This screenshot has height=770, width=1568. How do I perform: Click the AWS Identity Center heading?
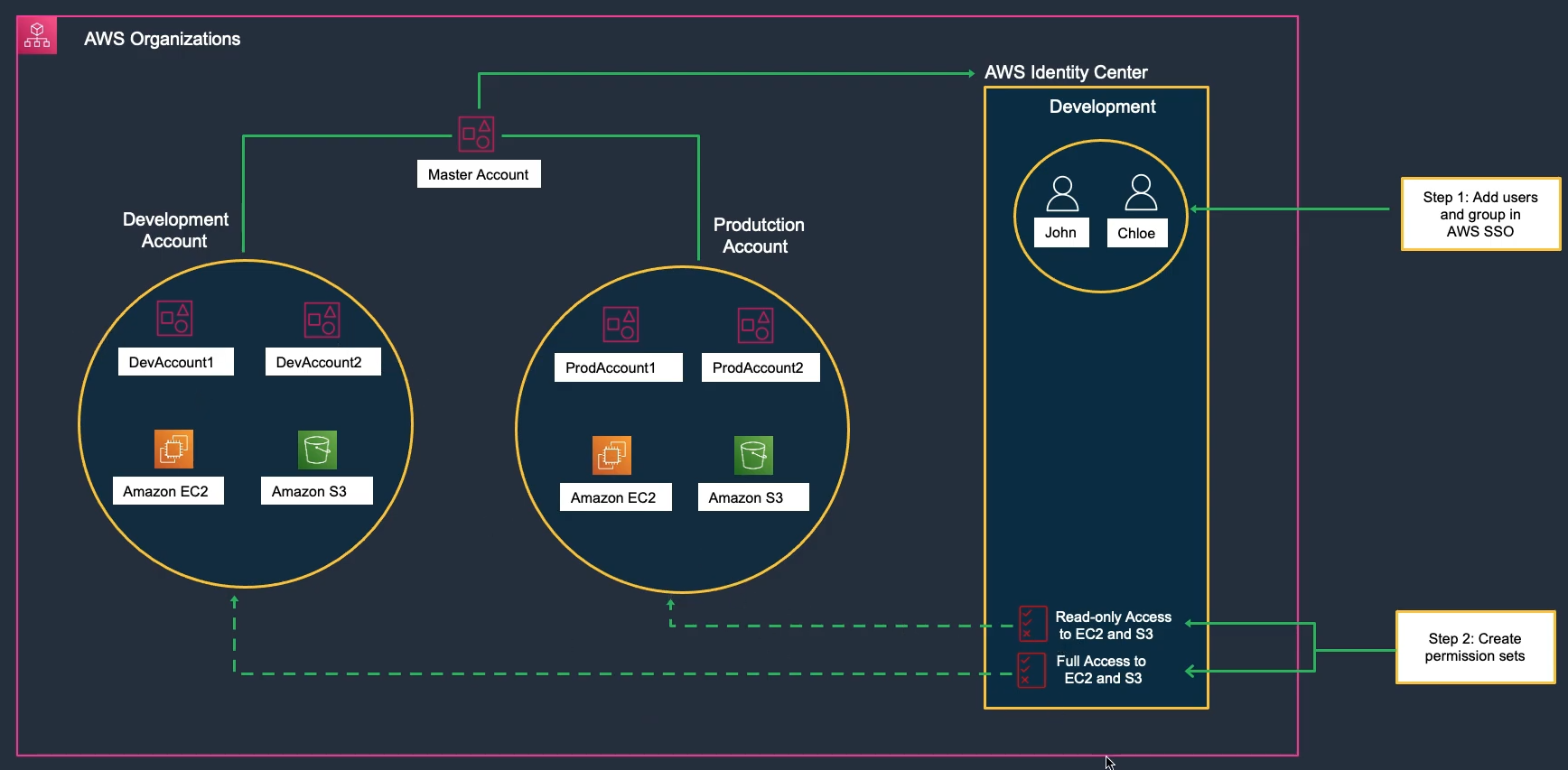[x=1066, y=72]
